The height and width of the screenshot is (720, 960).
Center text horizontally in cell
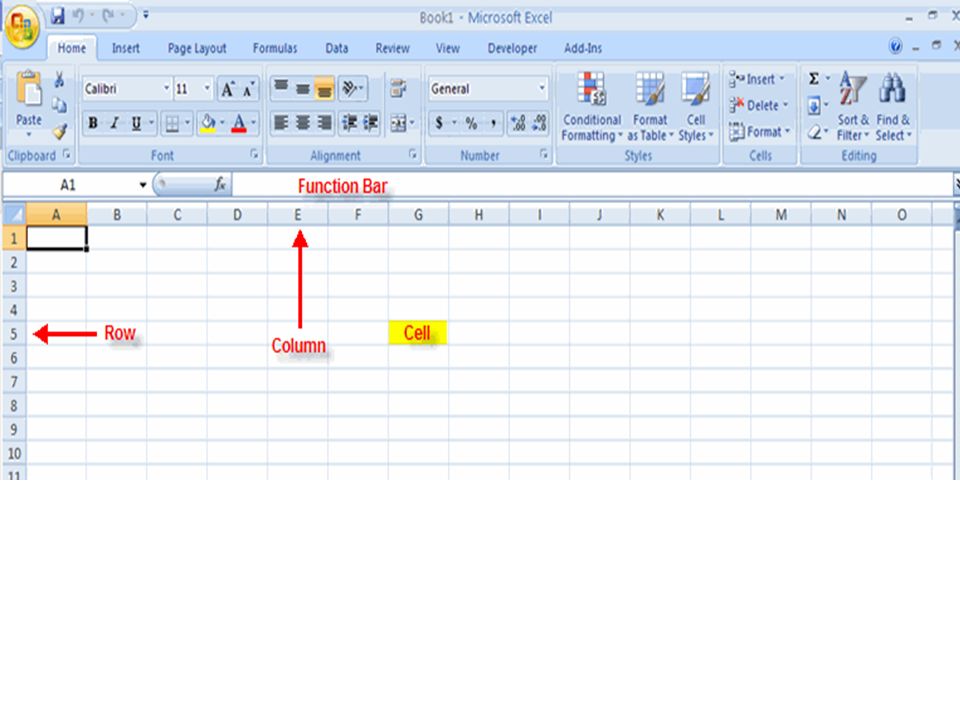(302, 123)
